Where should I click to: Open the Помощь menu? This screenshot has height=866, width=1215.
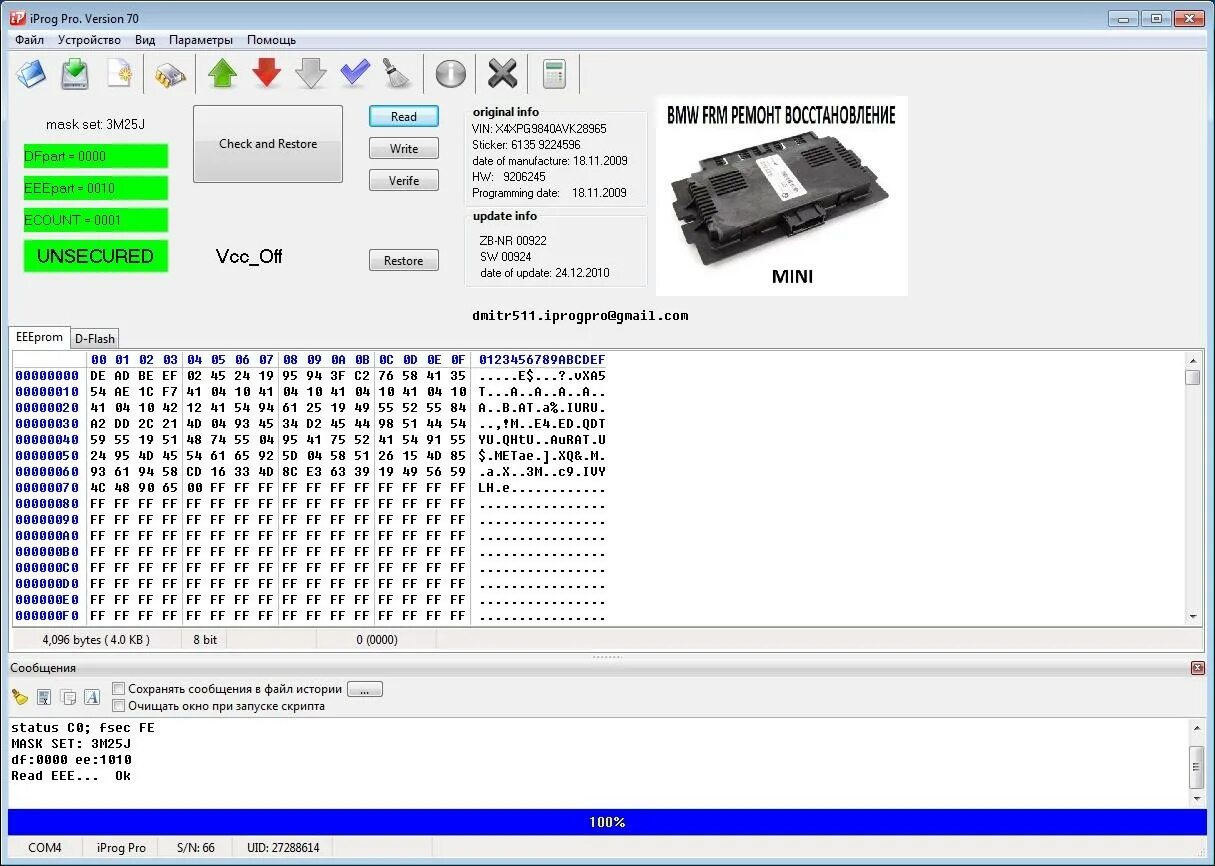(x=271, y=40)
